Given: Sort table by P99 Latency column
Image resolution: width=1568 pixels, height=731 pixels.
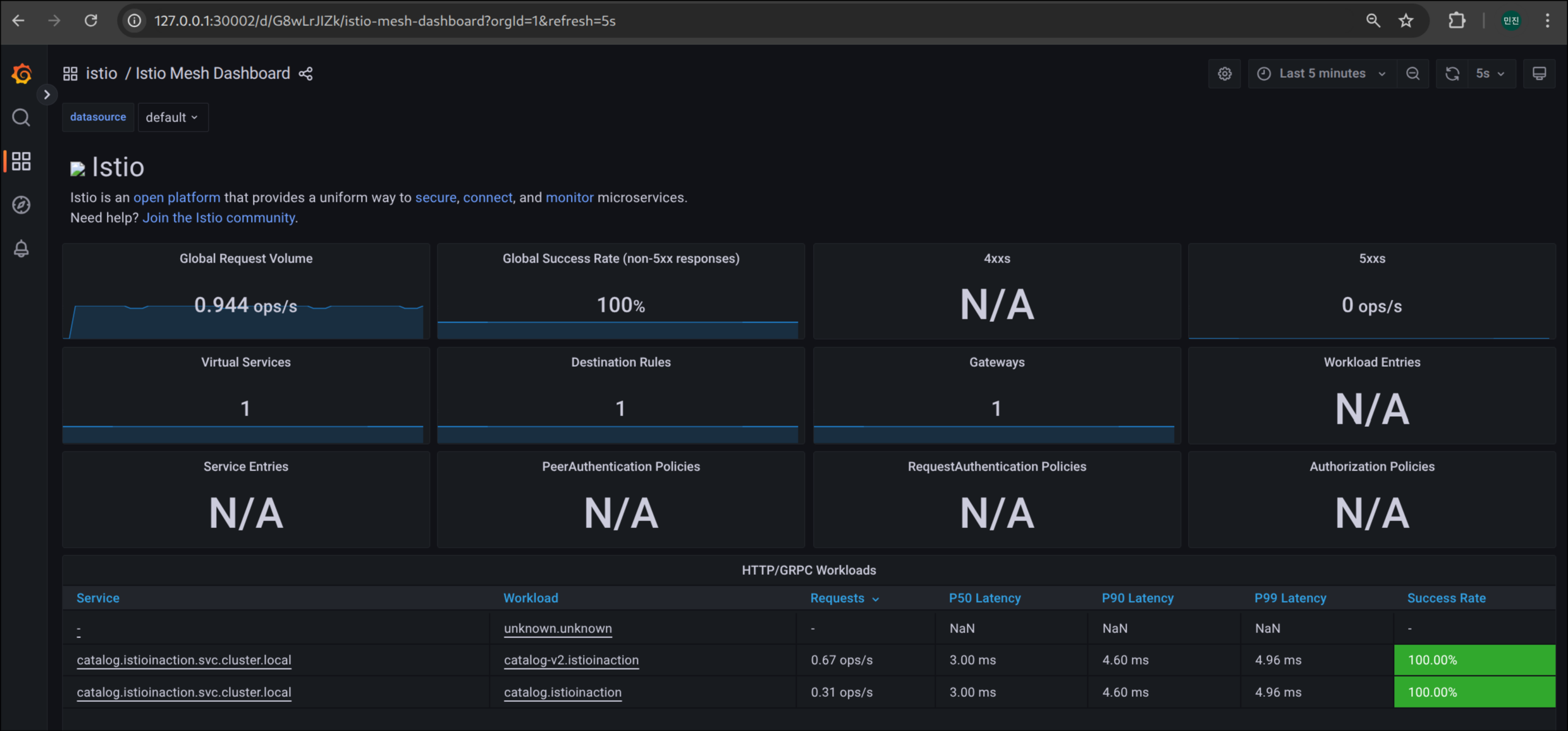Looking at the screenshot, I should click(x=1290, y=598).
